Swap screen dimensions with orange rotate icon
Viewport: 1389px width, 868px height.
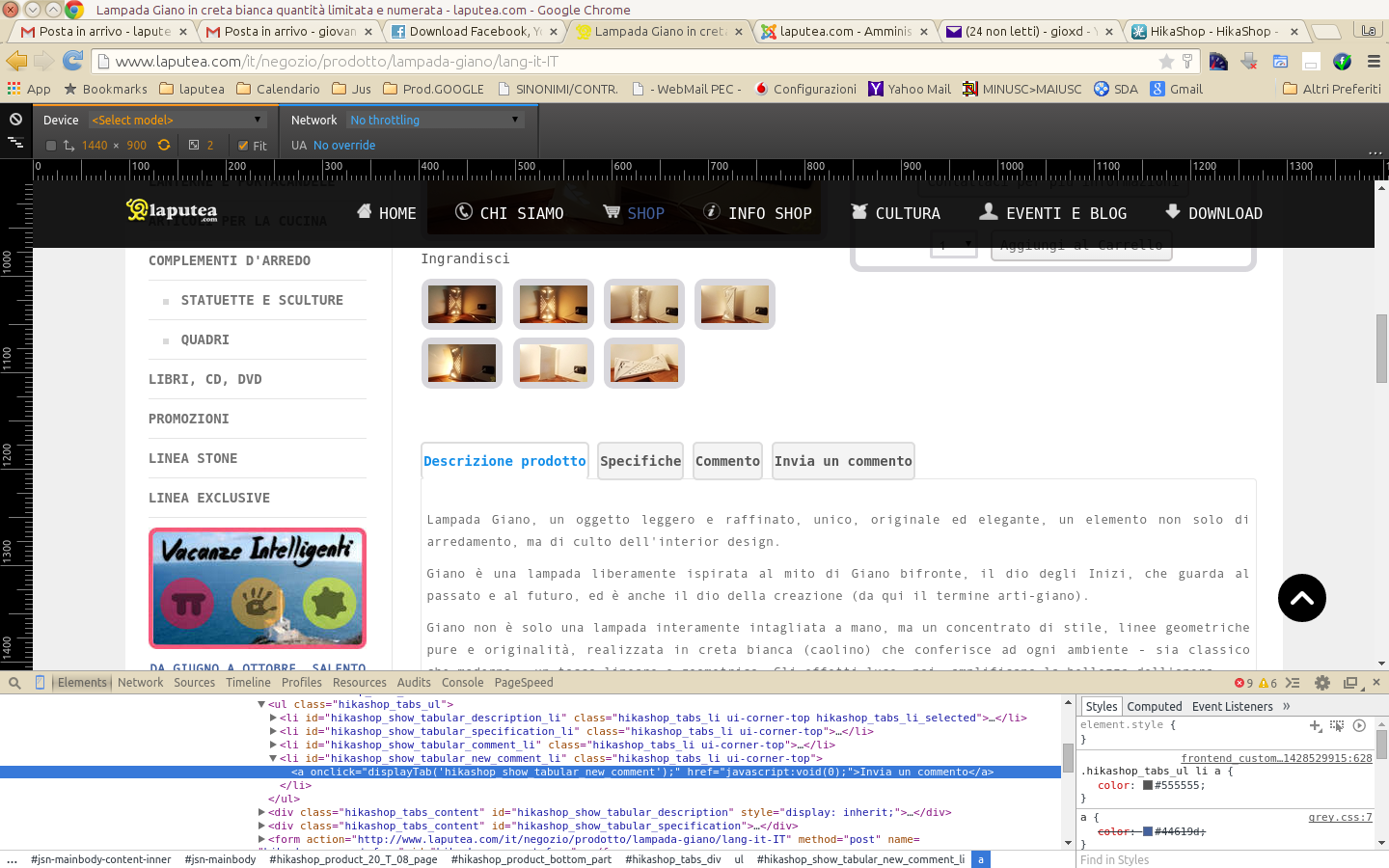[164, 146]
